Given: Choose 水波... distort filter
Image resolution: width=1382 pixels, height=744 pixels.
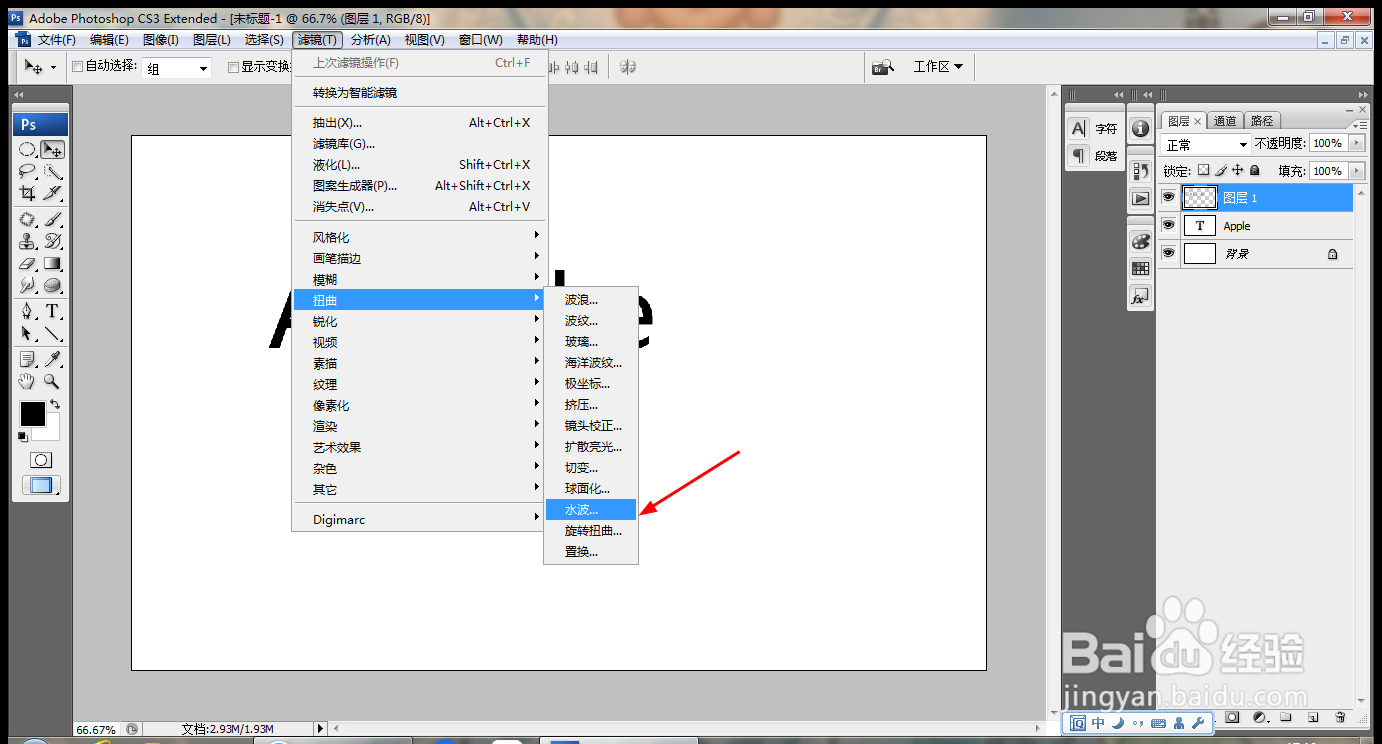Looking at the screenshot, I should pos(591,510).
